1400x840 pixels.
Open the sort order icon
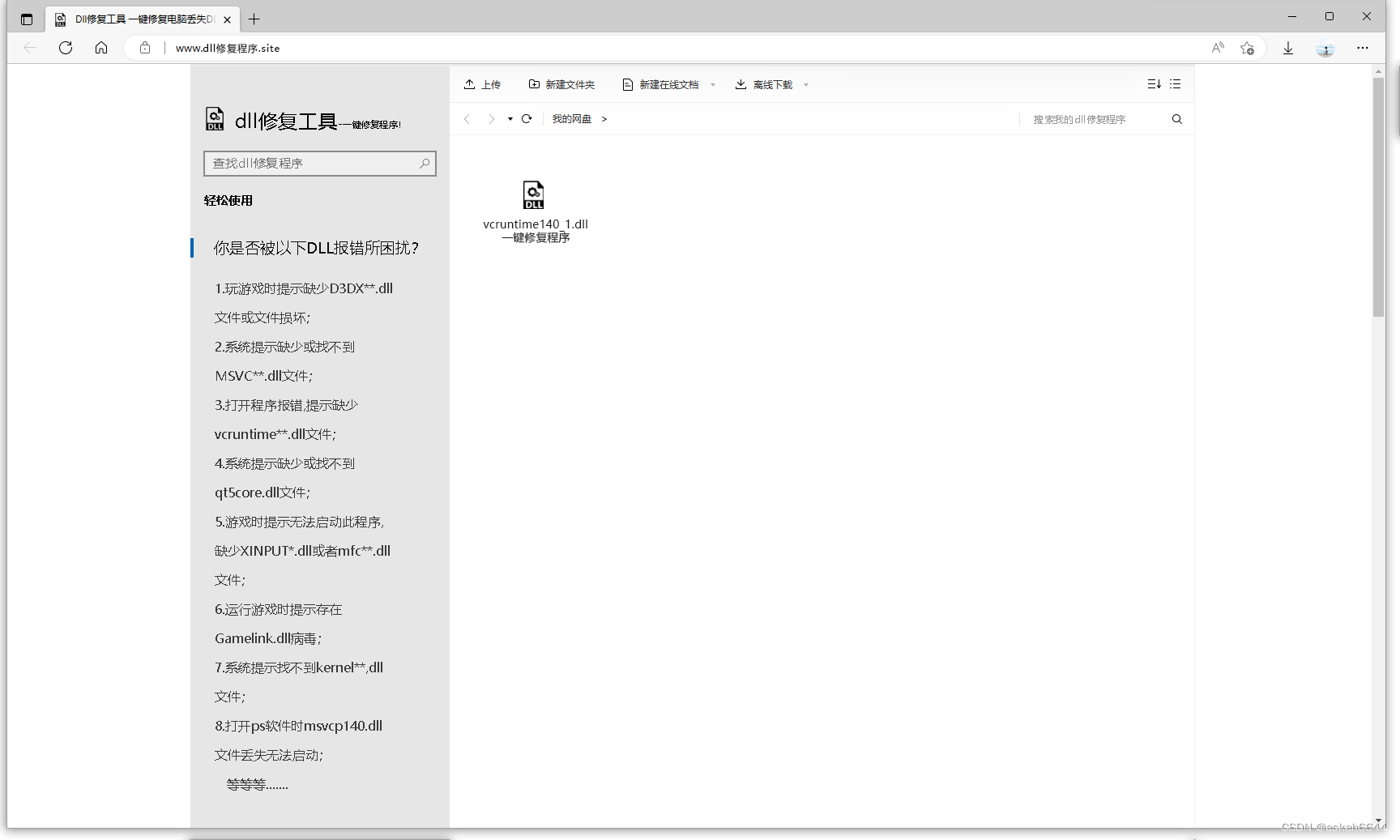[x=1155, y=84]
